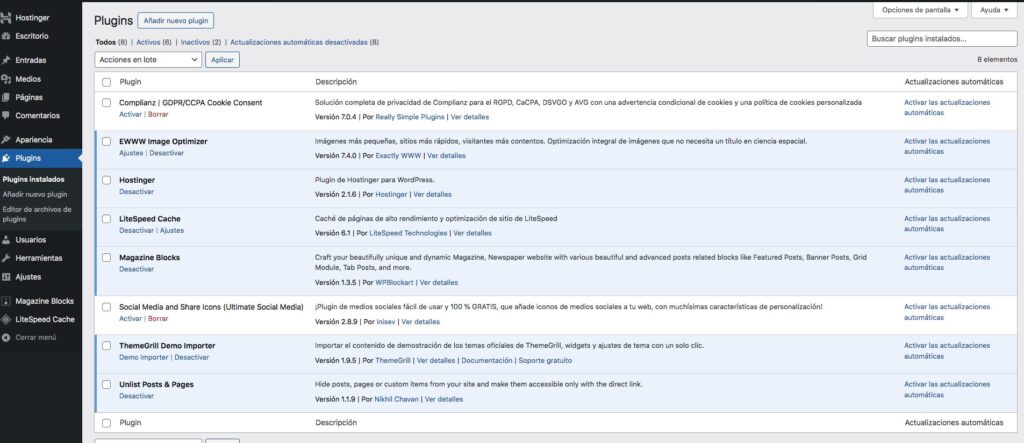
Task: View details for LiteSpeed Cache plugin
Action: 472,233
